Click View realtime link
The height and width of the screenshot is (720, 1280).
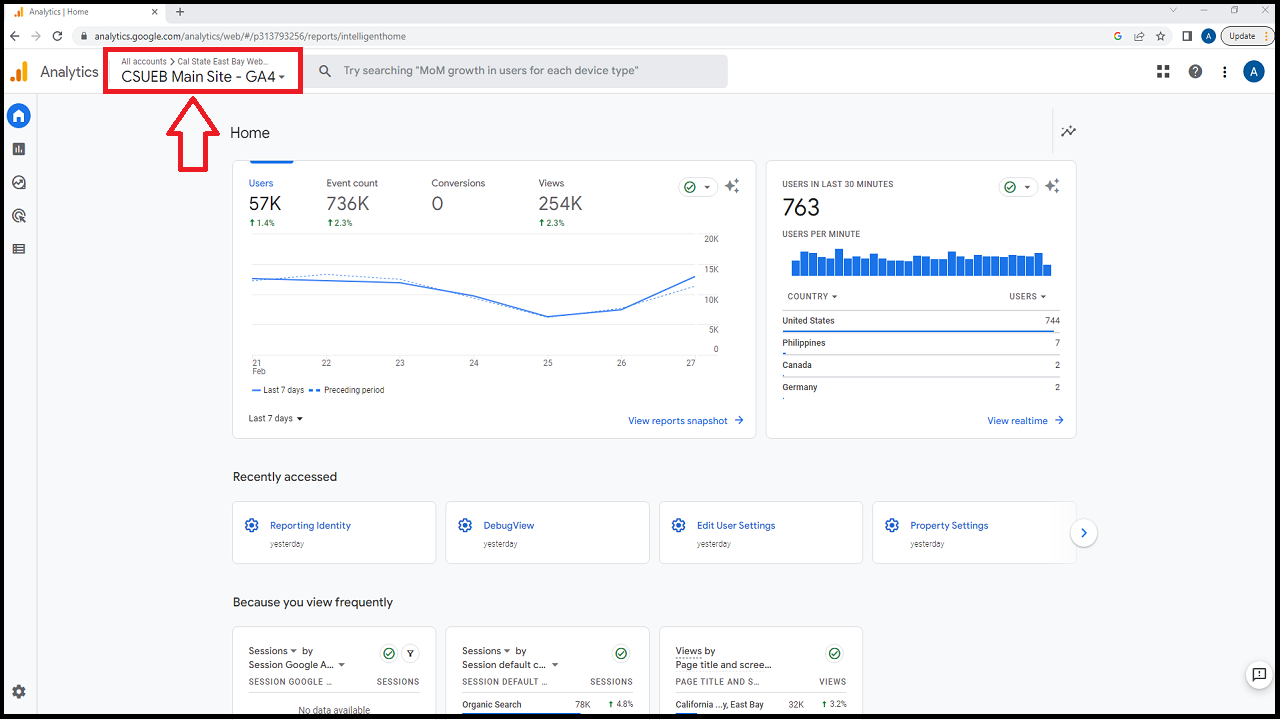click(1026, 421)
